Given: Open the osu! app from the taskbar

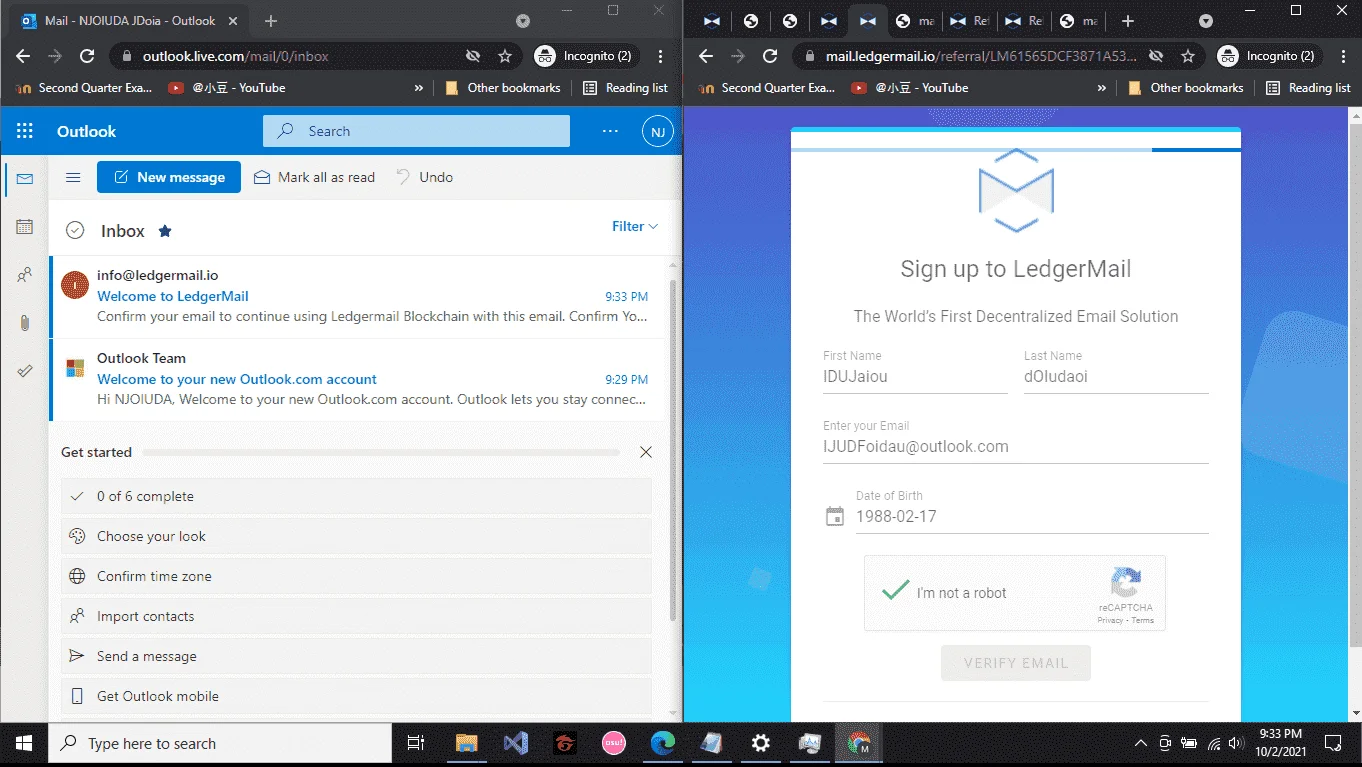Looking at the screenshot, I should [614, 743].
